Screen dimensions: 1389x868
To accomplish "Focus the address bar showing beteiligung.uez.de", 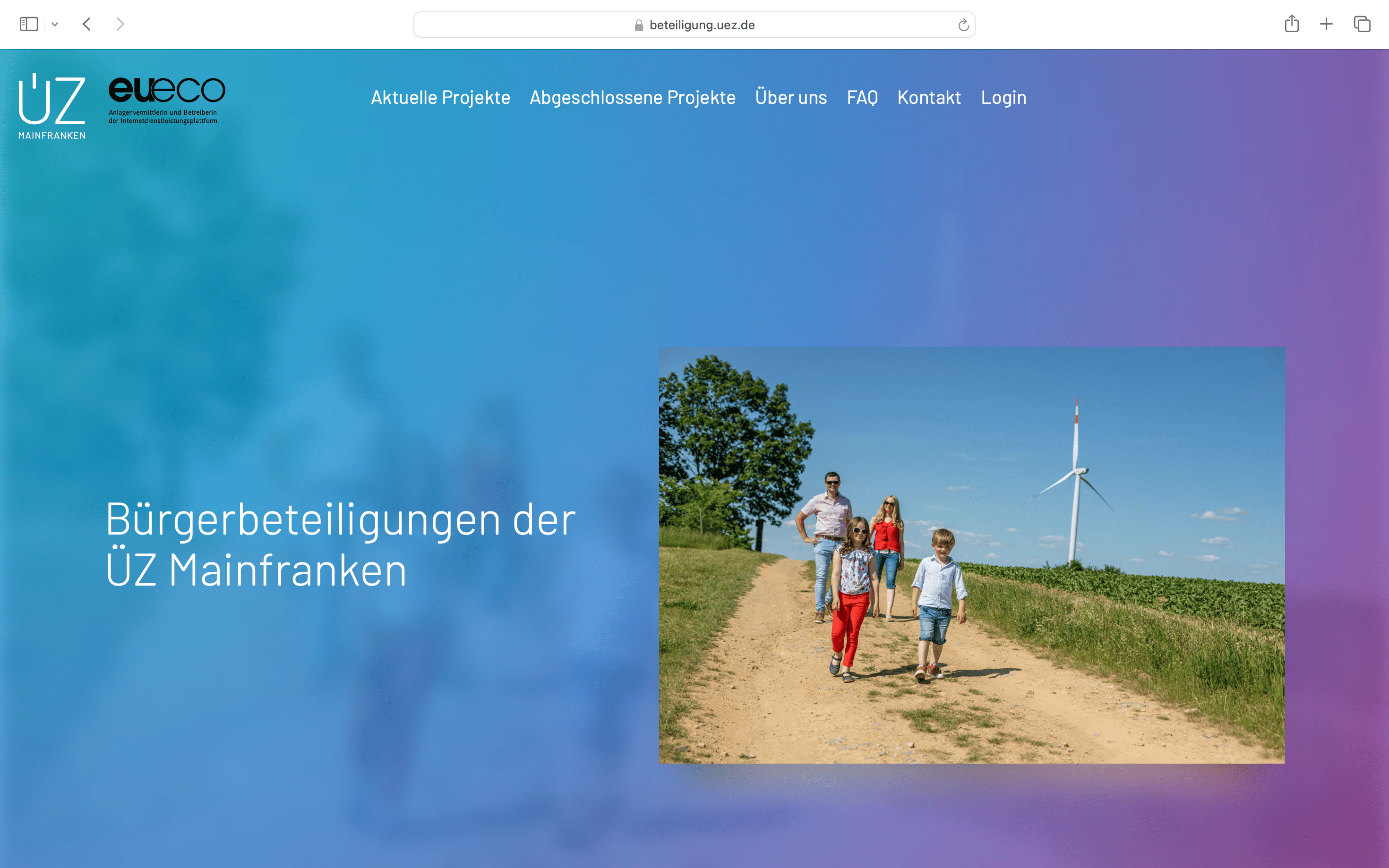I will click(x=694, y=25).
